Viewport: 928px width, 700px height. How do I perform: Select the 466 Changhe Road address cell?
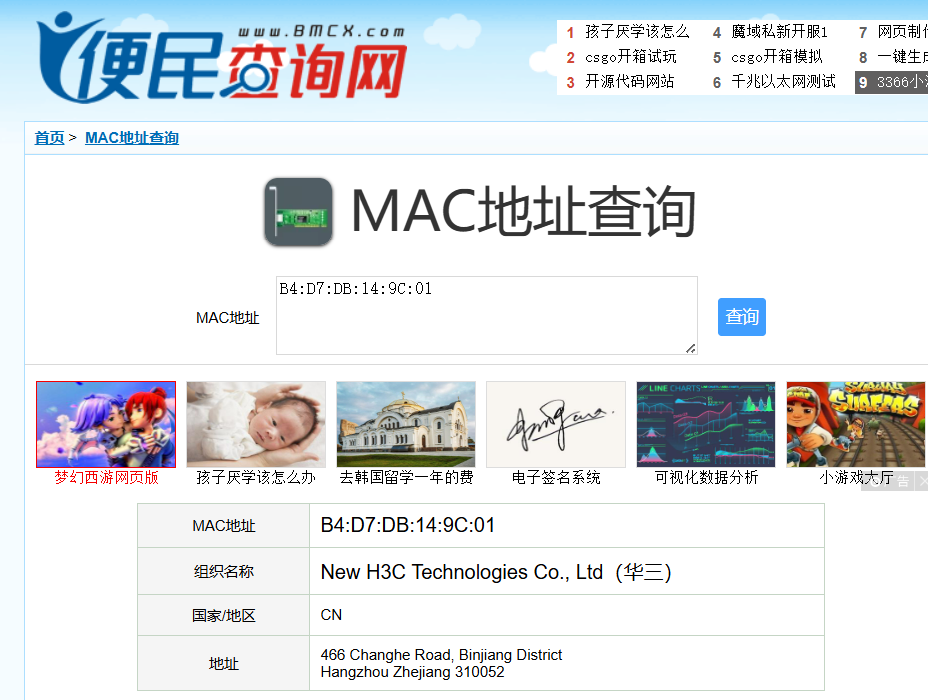click(566, 663)
